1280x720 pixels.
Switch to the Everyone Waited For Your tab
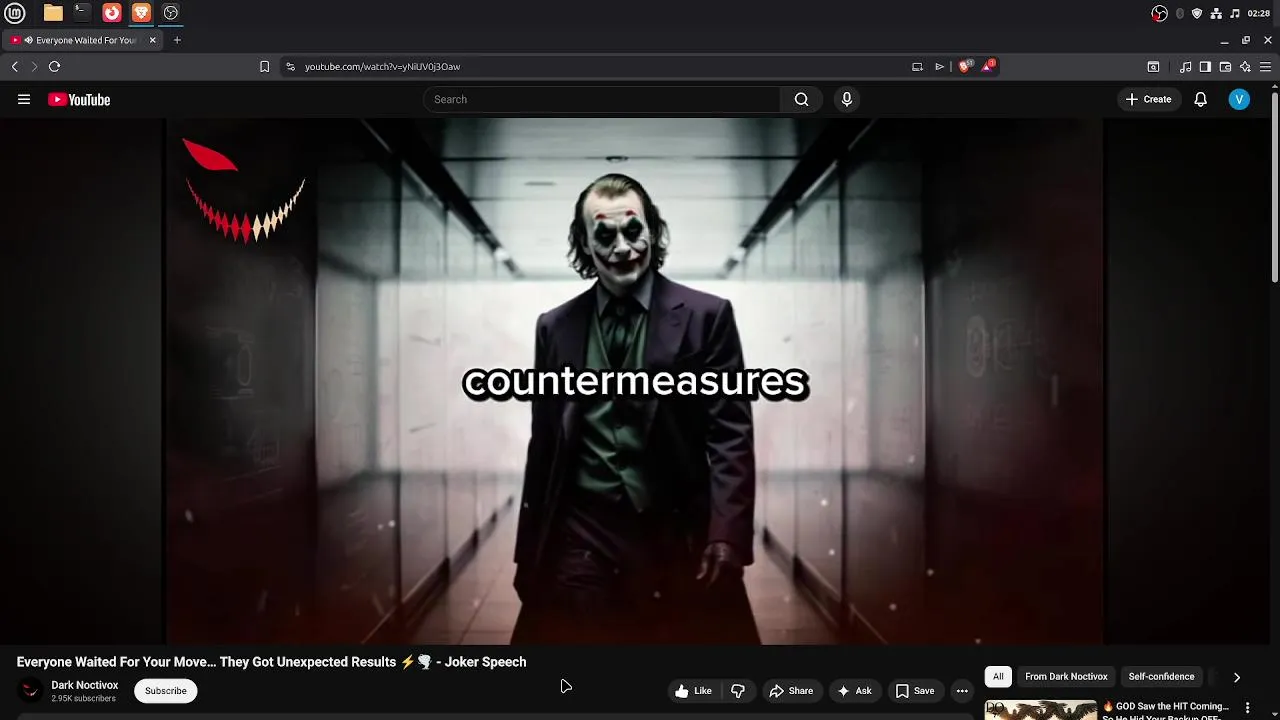[x=85, y=40]
